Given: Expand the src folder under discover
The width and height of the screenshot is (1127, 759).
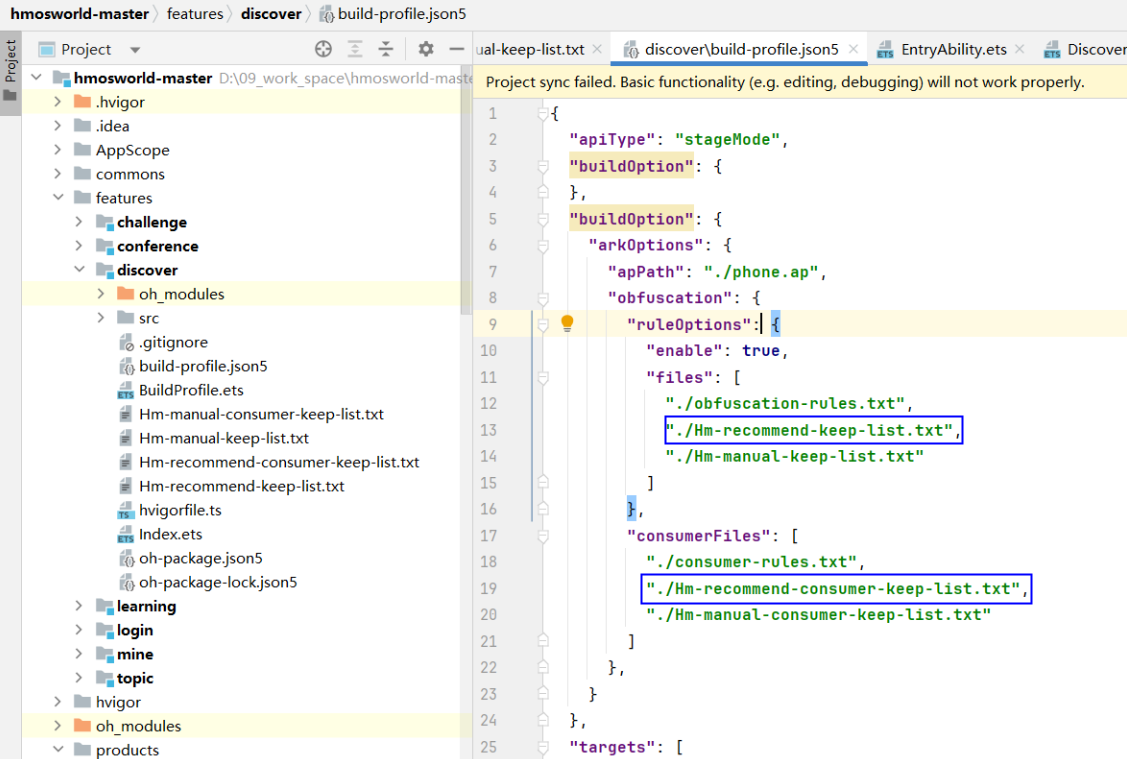Looking at the screenshot, I should click(x=101, y=318).
